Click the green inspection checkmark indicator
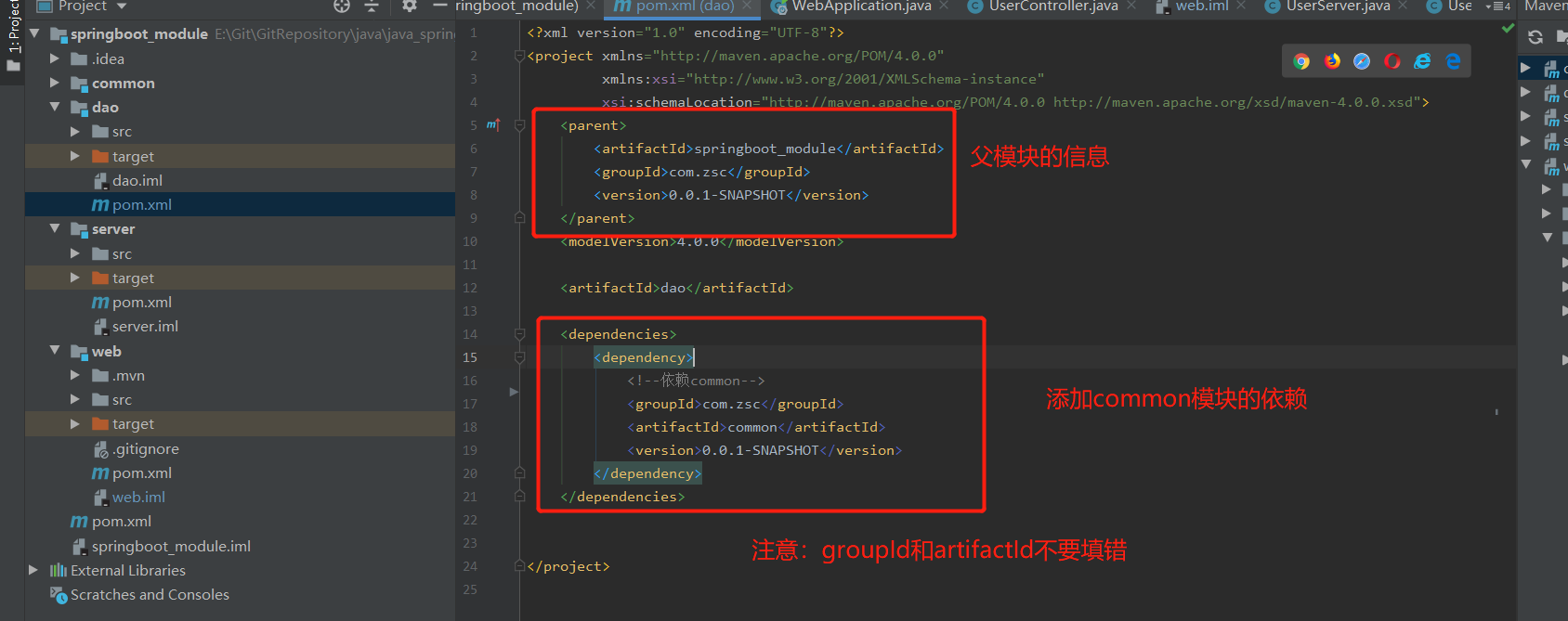 (1508, 29)
